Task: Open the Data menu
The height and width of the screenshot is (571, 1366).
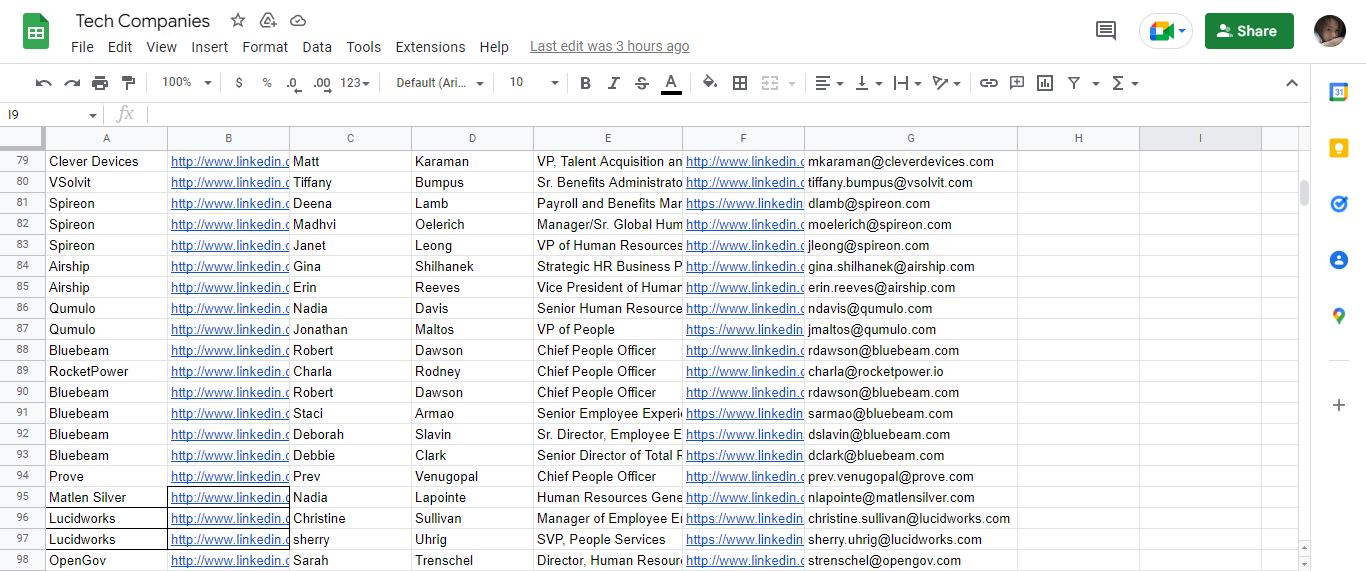Action: [317, 47]
